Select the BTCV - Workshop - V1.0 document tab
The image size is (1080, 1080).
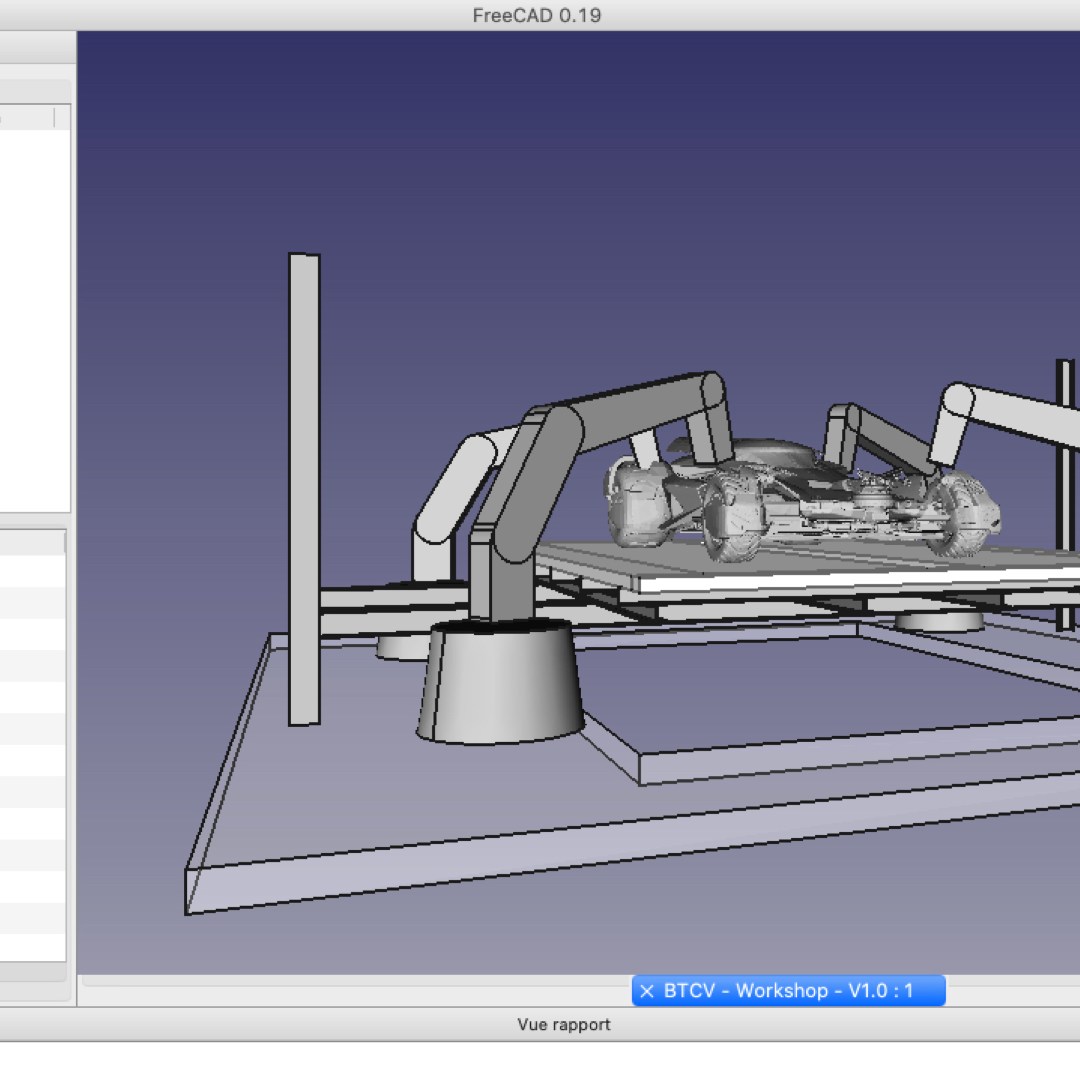pos(788,991)
